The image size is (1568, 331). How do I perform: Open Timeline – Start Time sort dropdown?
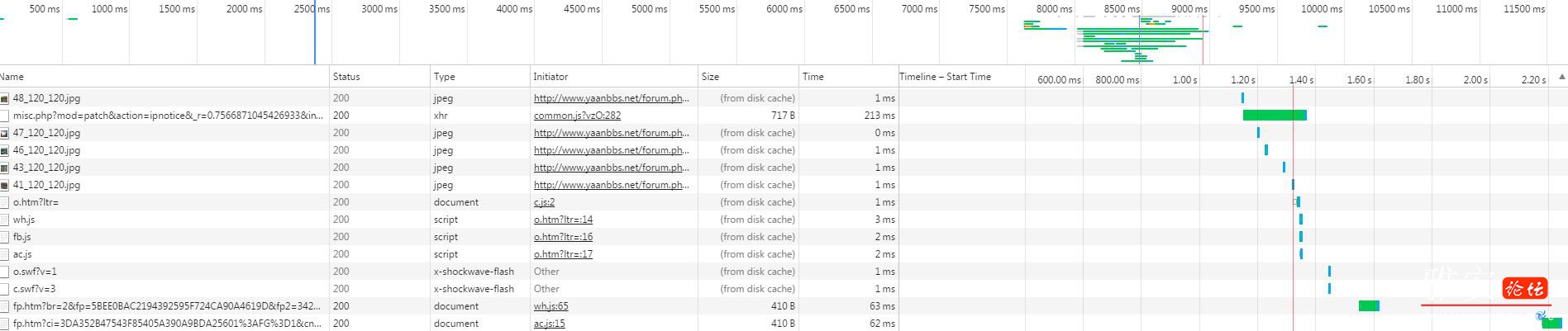[945, 77]
